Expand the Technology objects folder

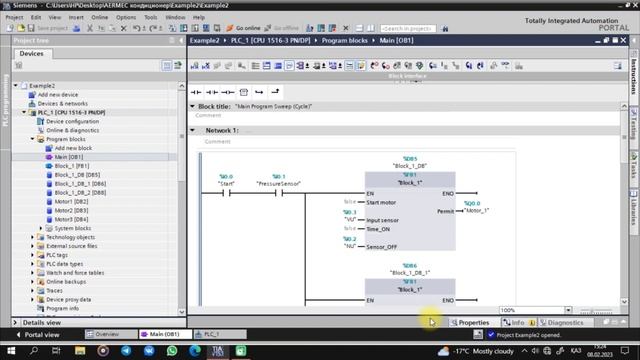(33, 237)
